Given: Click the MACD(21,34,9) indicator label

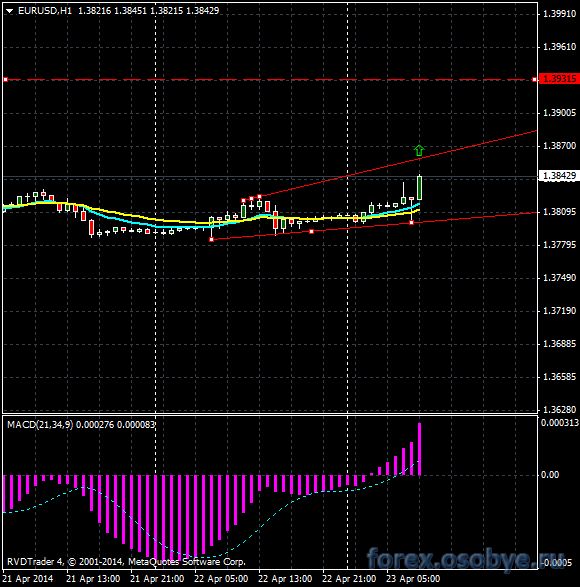Looking at the screenshot, I should (x=40, y=425).
